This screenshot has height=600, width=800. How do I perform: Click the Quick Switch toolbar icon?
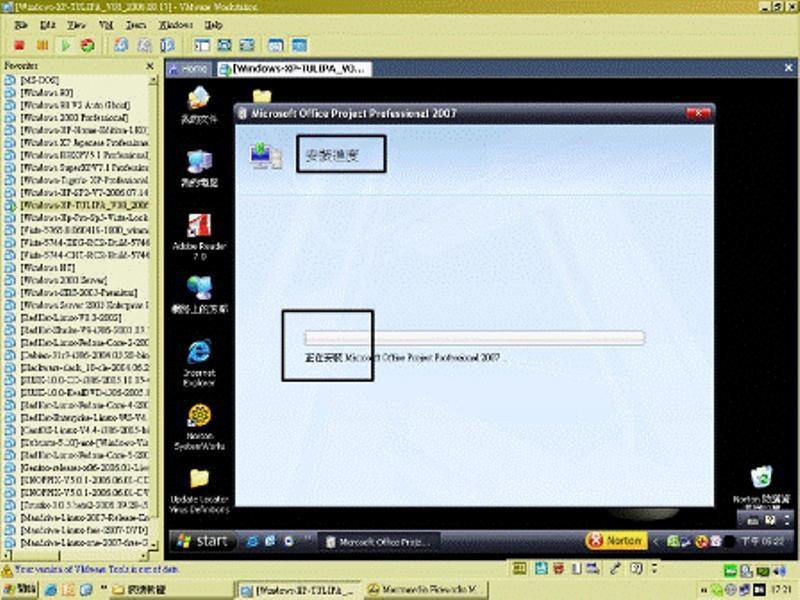point(247,45)
